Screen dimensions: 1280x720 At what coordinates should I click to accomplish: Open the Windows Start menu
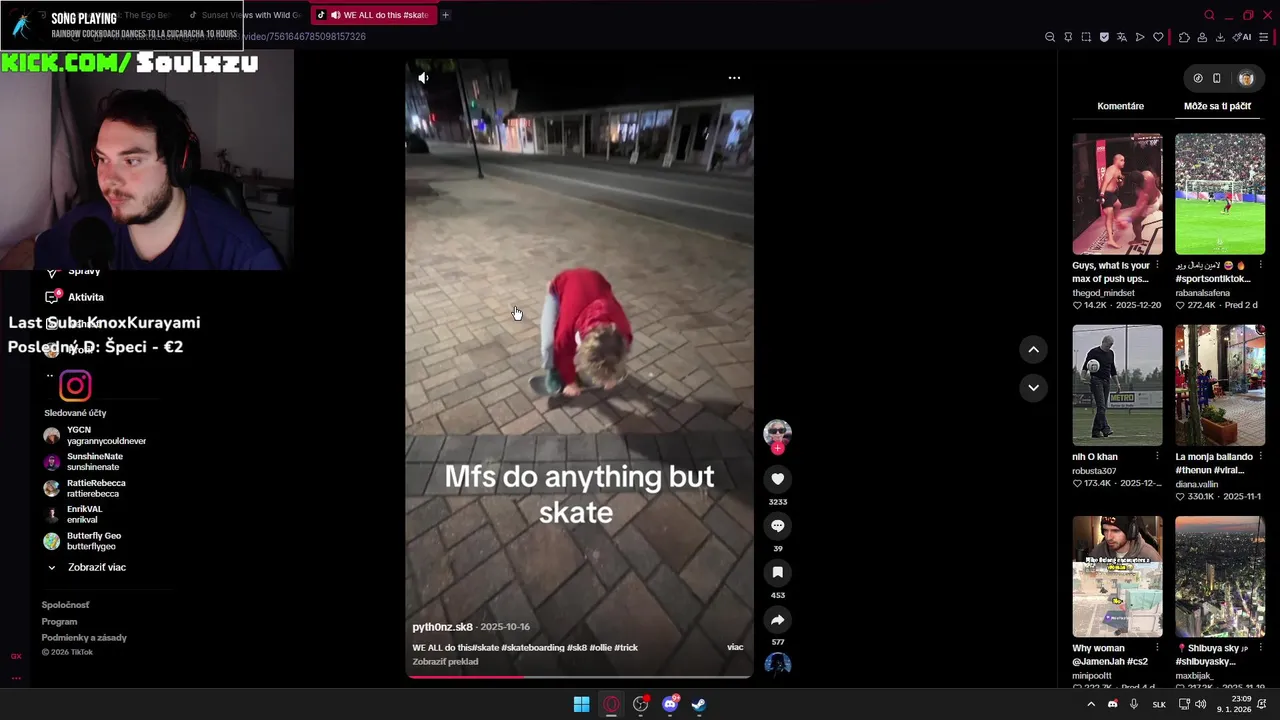[581, 704]
